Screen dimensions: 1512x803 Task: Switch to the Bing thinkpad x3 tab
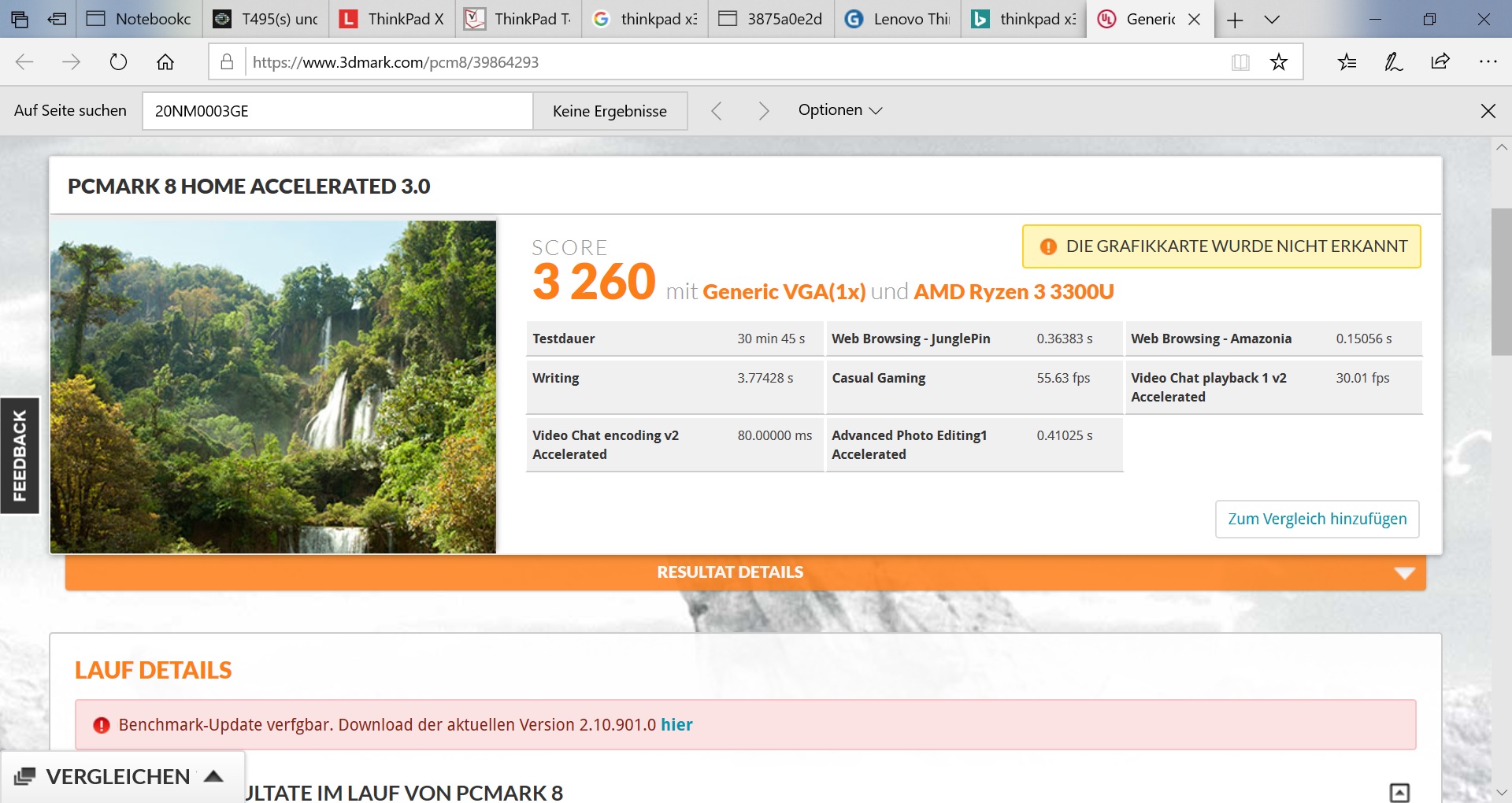[1024, 19]
